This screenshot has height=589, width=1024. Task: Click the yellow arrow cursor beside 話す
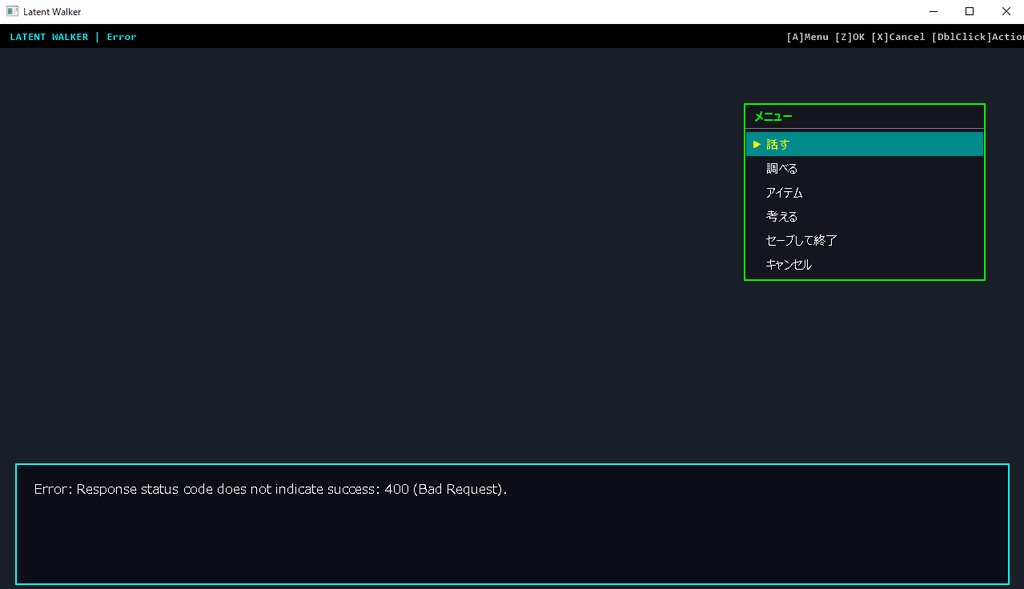756,144
